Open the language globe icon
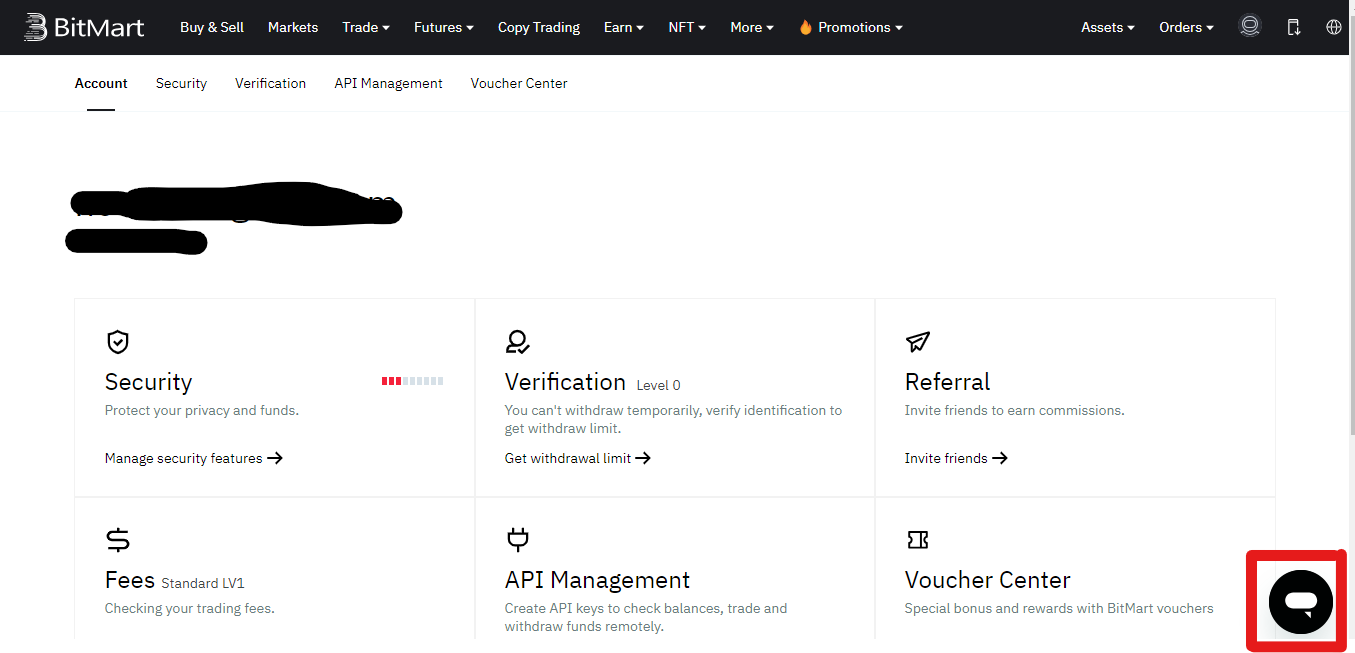 1333,27
